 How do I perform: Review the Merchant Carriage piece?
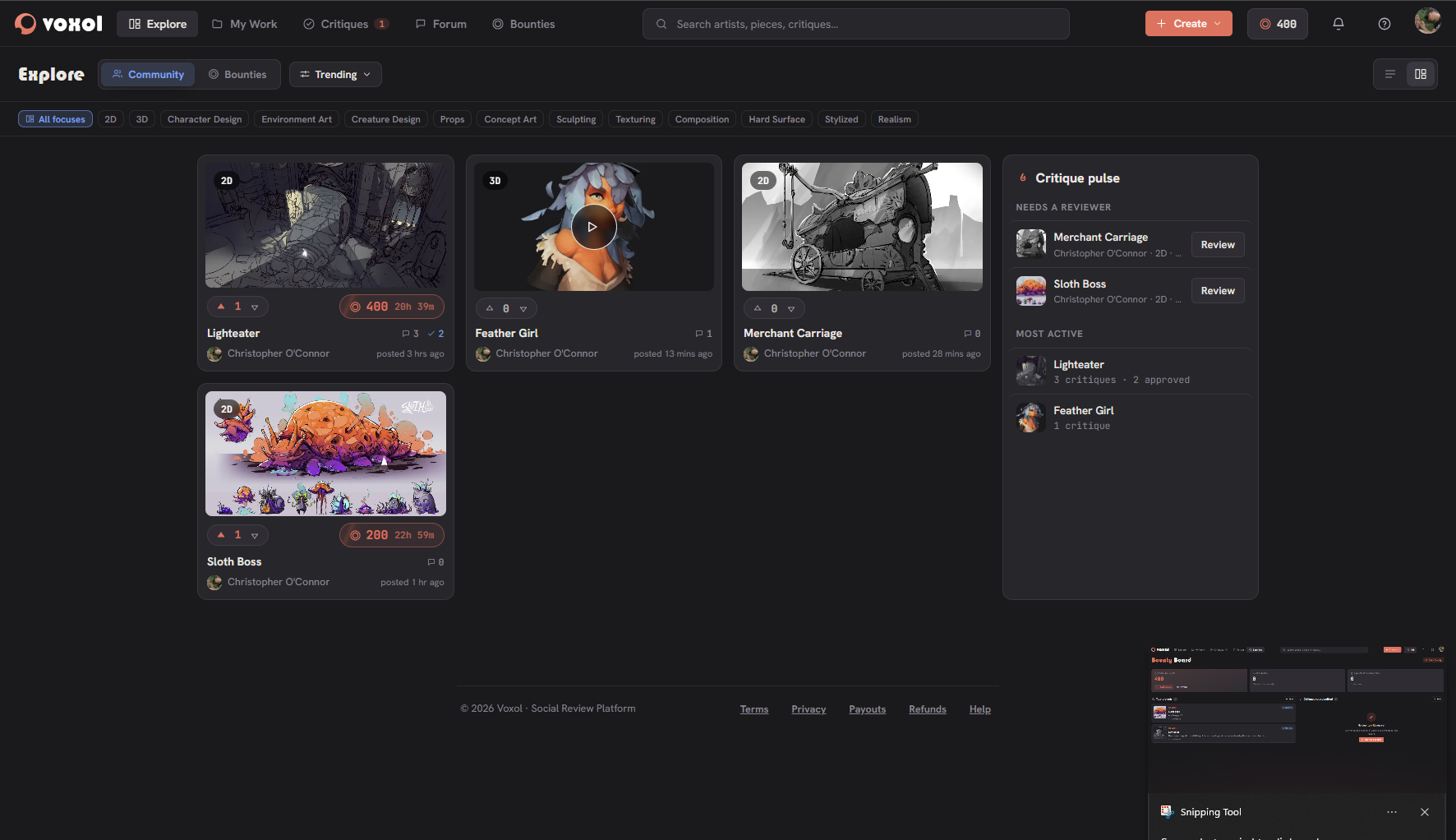tap(1218, 245)
